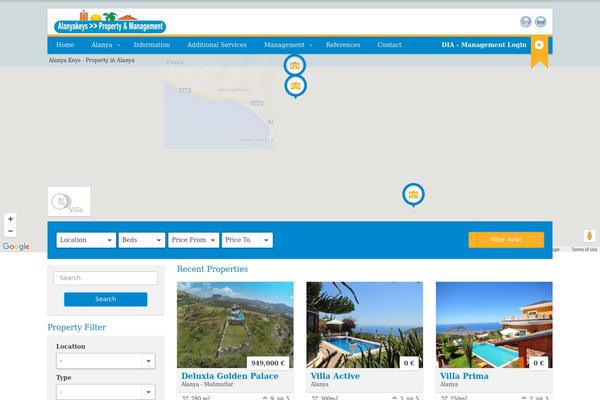Screen dimensions: 600x400
Task: Open the Contact menu item
Action: pyautogui.click(x=390, y=45)
